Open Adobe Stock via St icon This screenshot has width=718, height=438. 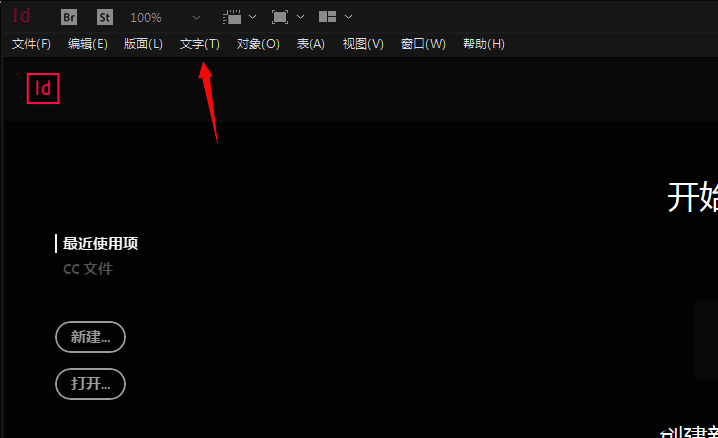click(x=105, y=17)
